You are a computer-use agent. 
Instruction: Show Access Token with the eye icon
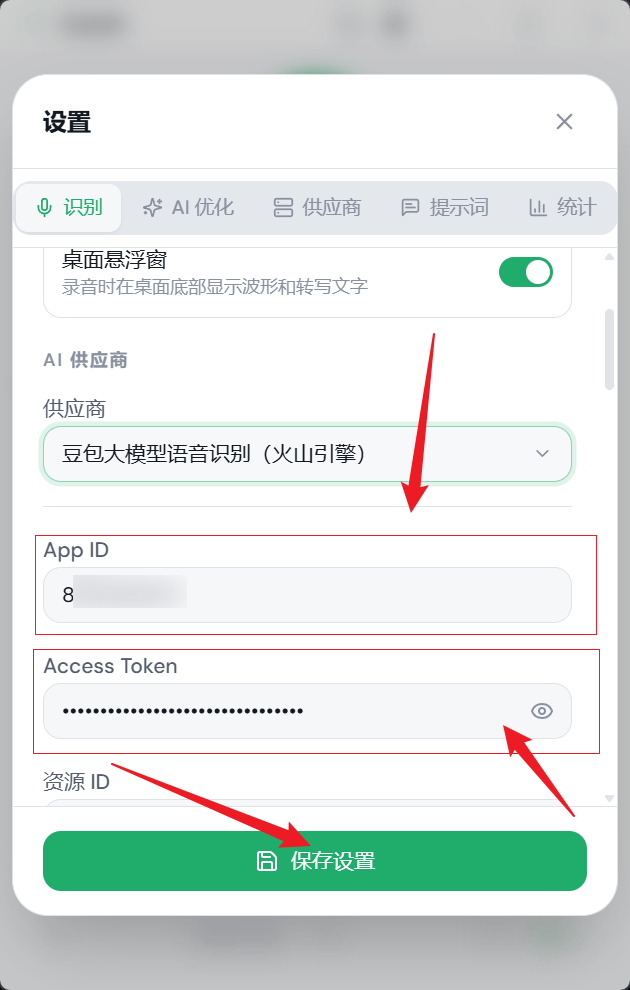click(542, 712)
